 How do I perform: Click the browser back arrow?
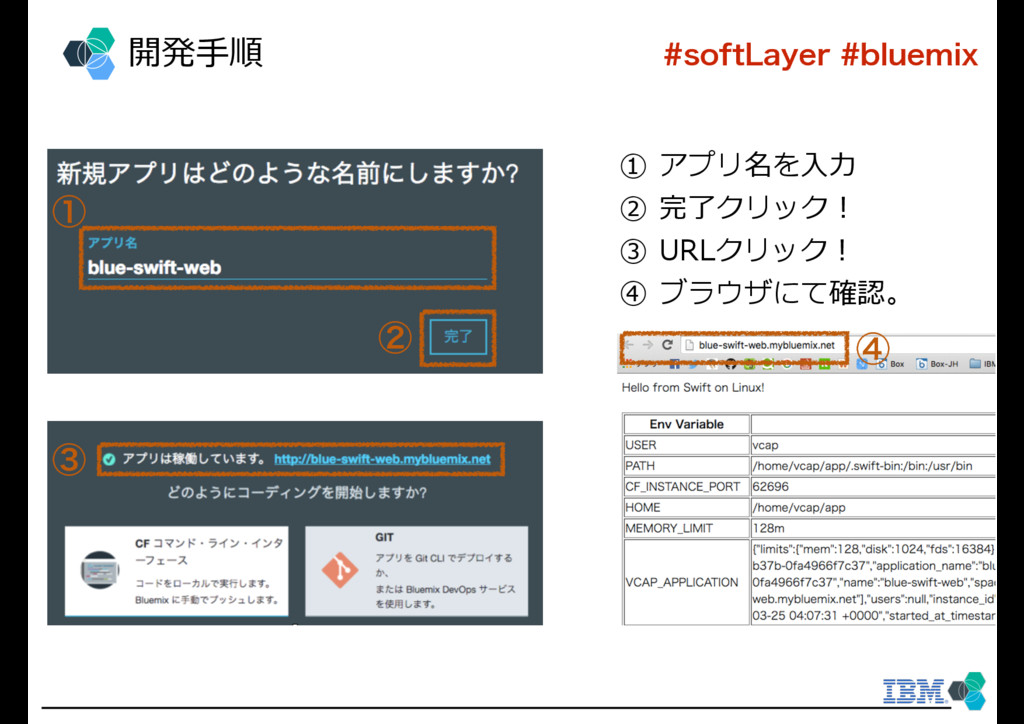[x=630, y=345]
